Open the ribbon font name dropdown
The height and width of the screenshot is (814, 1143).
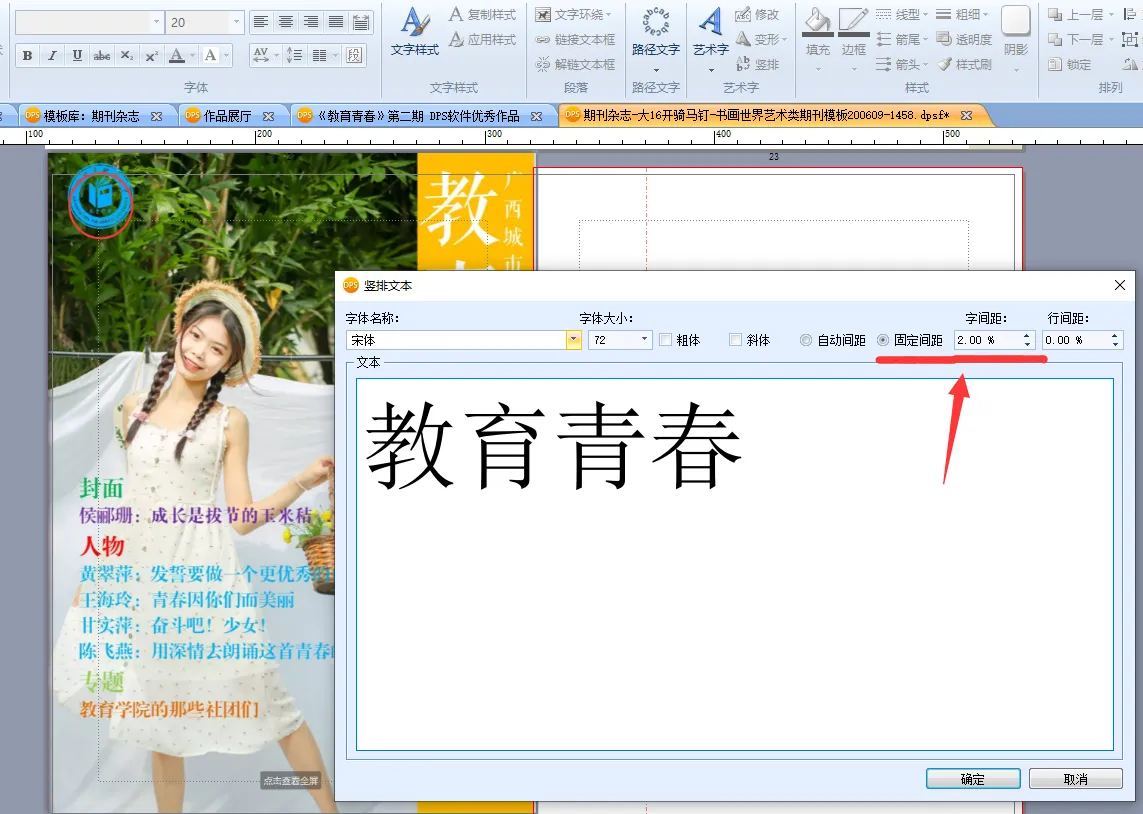(x=157, y=23)
